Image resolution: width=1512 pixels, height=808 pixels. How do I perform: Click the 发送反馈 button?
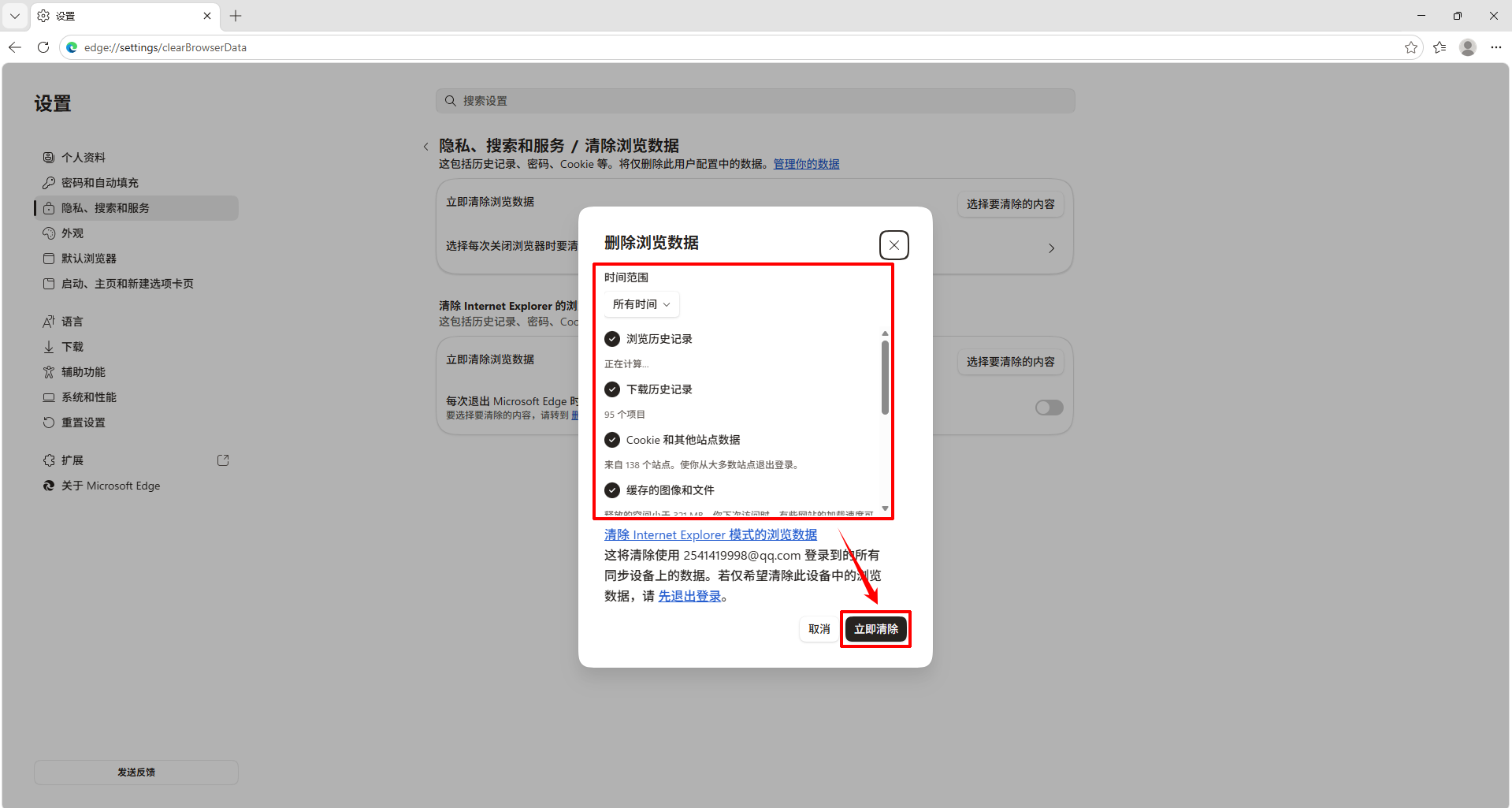click(136, 773)
